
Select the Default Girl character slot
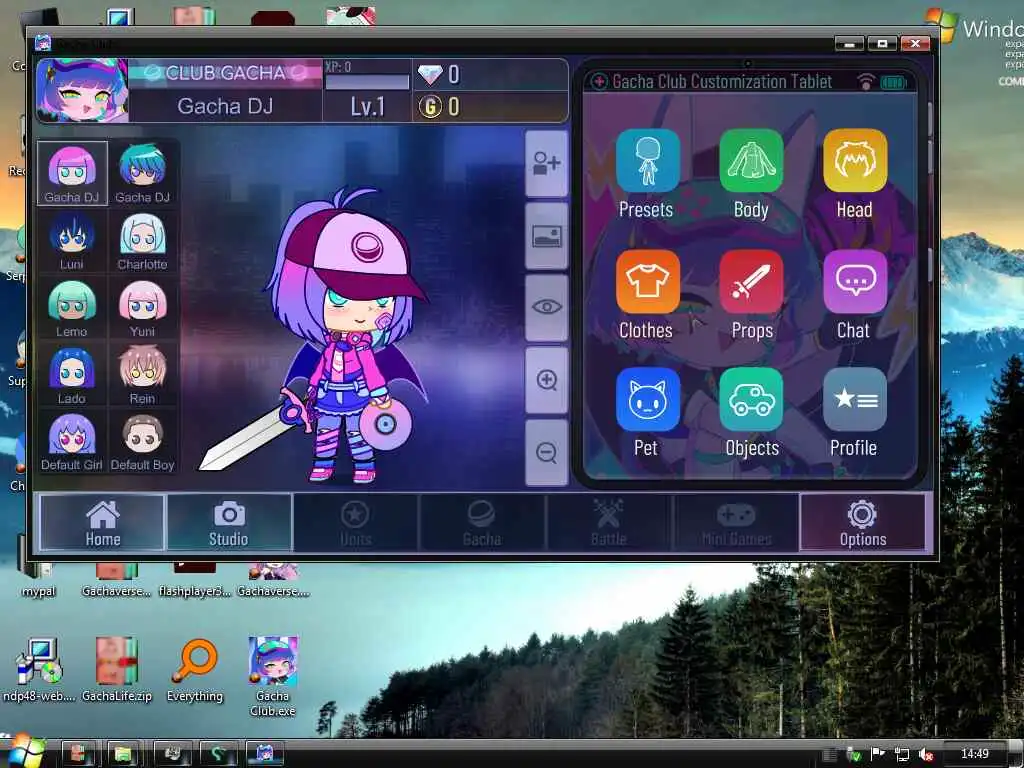72,441
